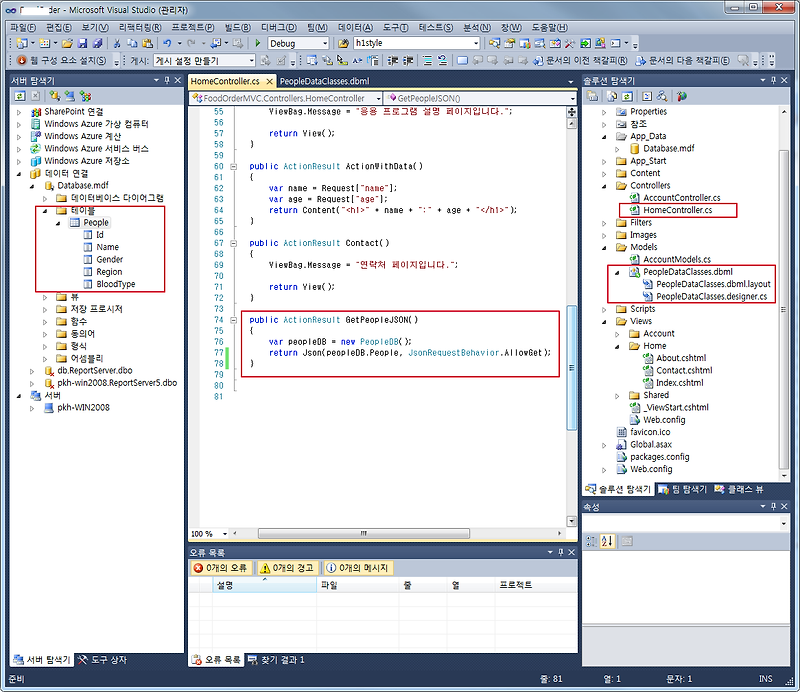
Task: Switch to the Team Explorer tab
Action: (683, 489)
